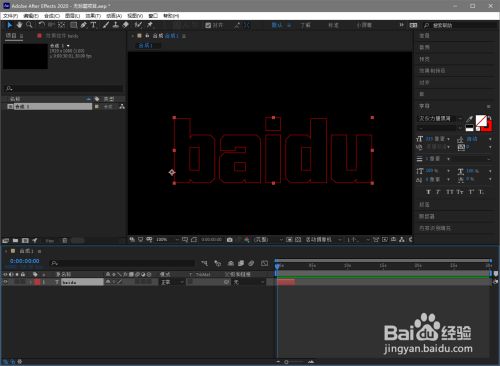Switch to the Learn workspace
The image size is (500, 366).
[306, 25]
